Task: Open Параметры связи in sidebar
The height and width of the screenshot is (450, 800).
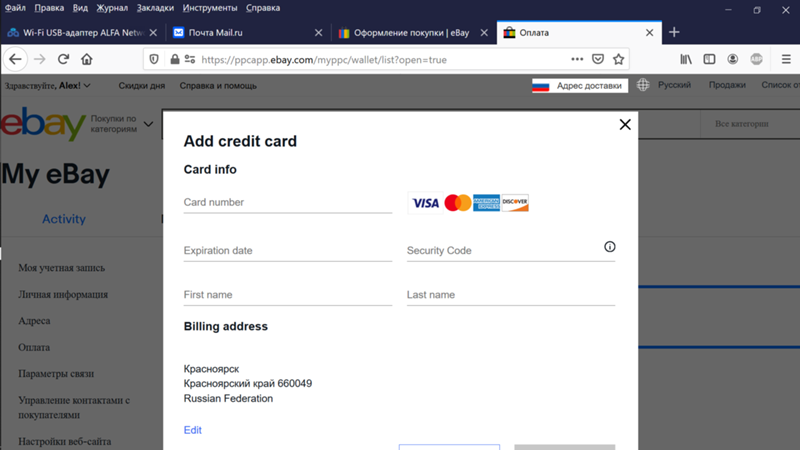Action: tap(56, 373)
